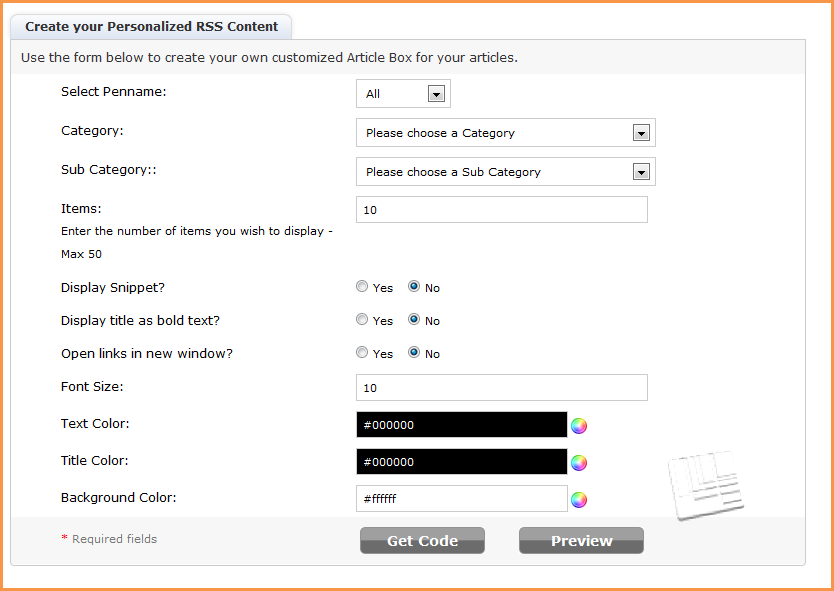Open color wheel picker for Background Color
Screen dimensions: 834x591
(579, 500)
